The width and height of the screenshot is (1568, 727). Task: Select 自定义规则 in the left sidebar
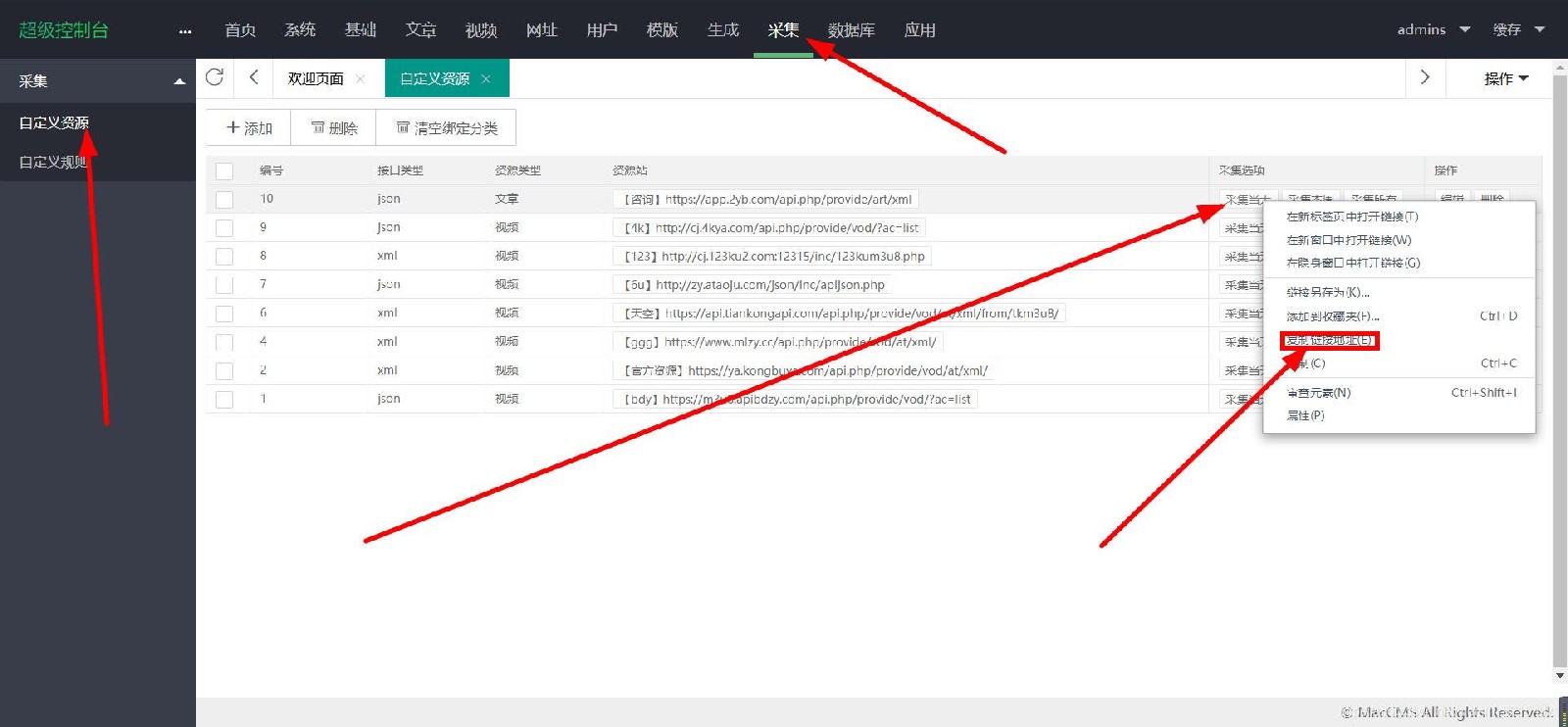coord(54,162)
